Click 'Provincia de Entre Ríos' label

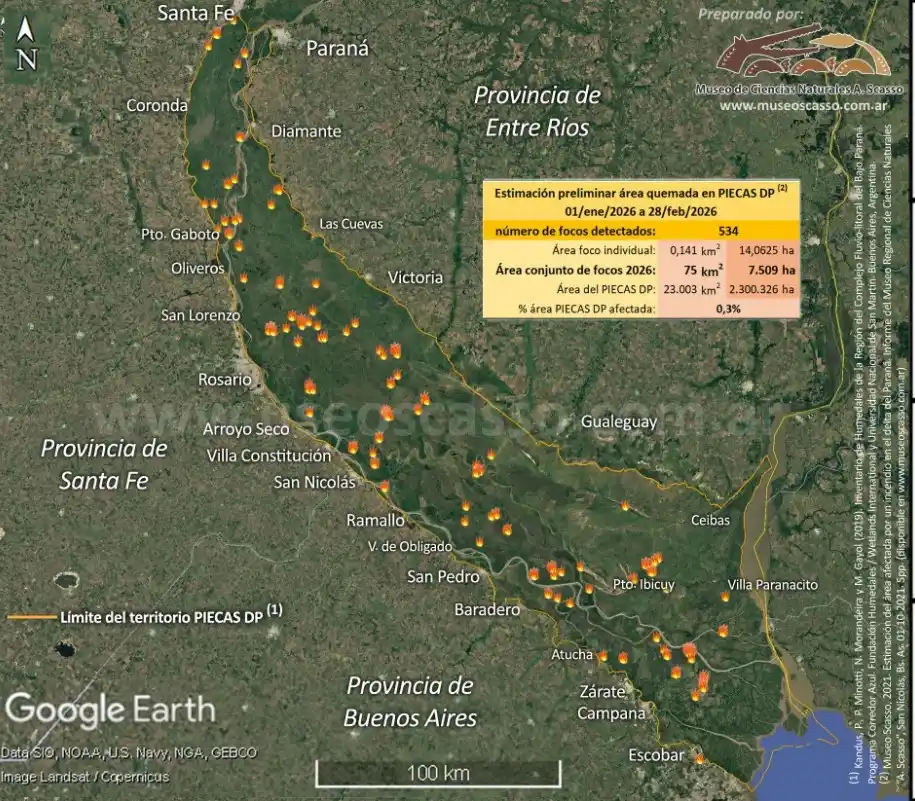(x=537, y=111)
